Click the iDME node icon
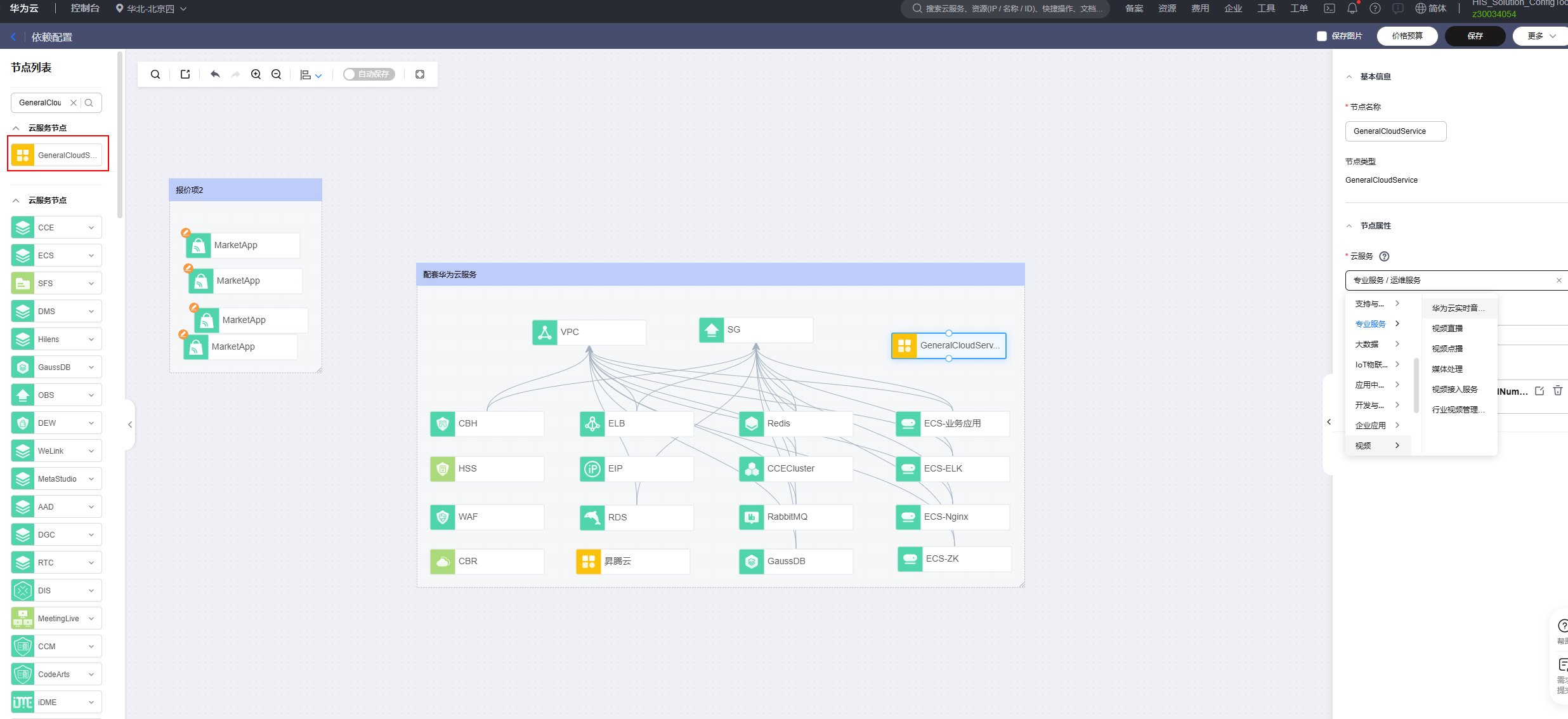 pos(23,703)
